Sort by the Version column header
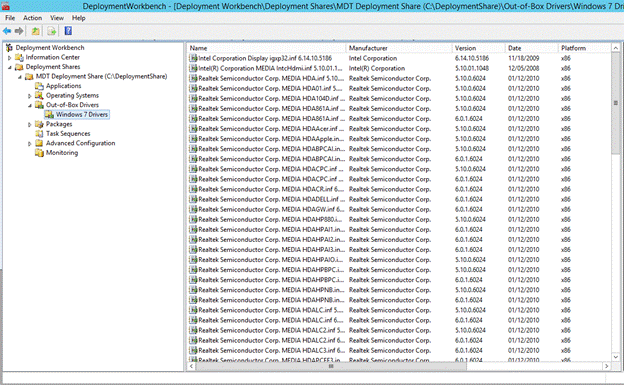 coord(479,48)
